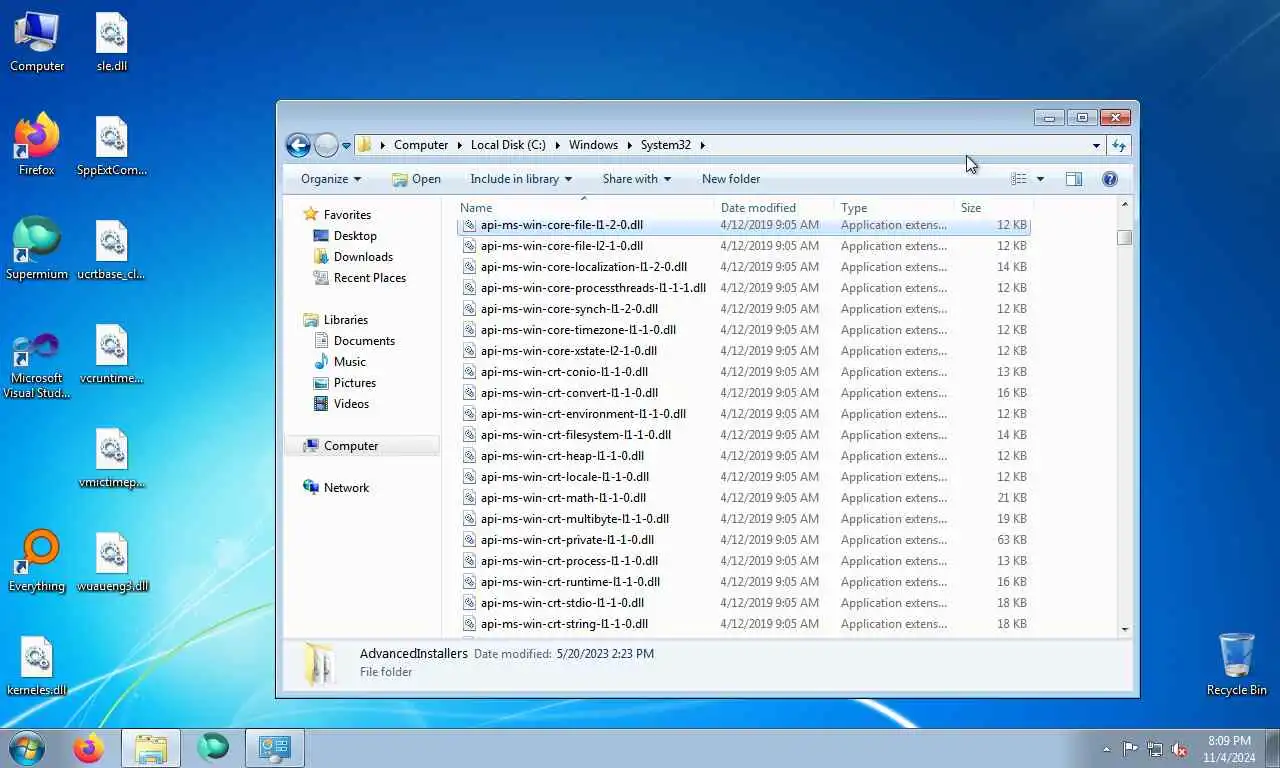Select Favorites in navigation pane
The height and width of the screenshot is (768, 1280).
pos(347,215)
